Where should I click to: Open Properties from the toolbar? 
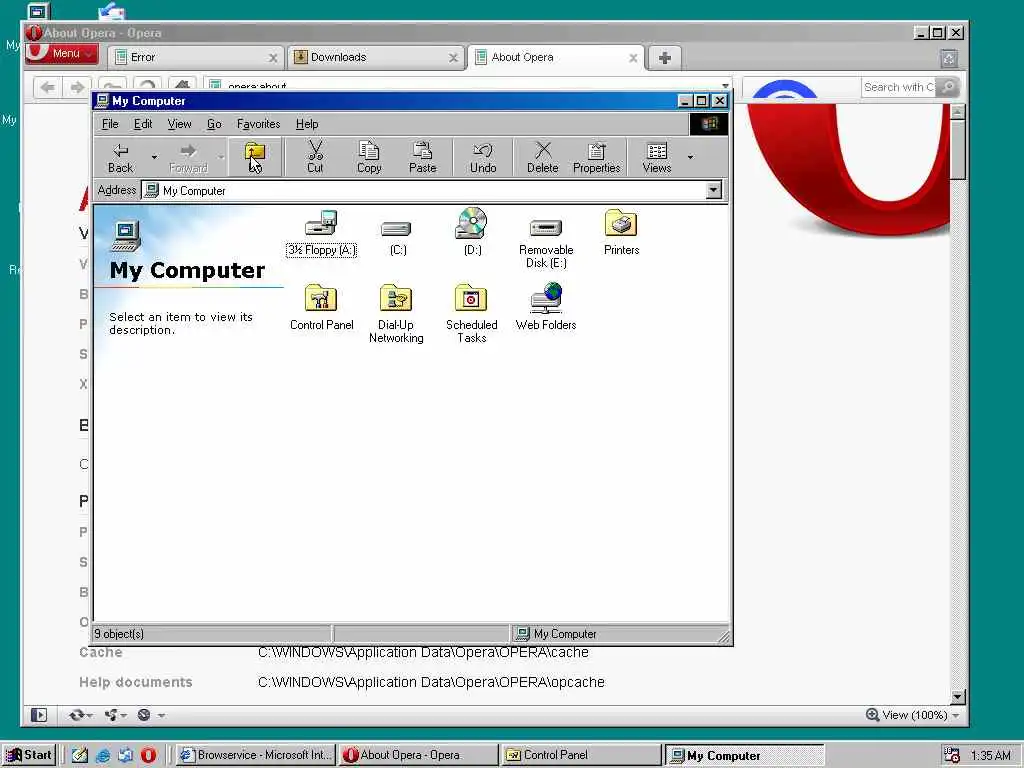[596, 157]
